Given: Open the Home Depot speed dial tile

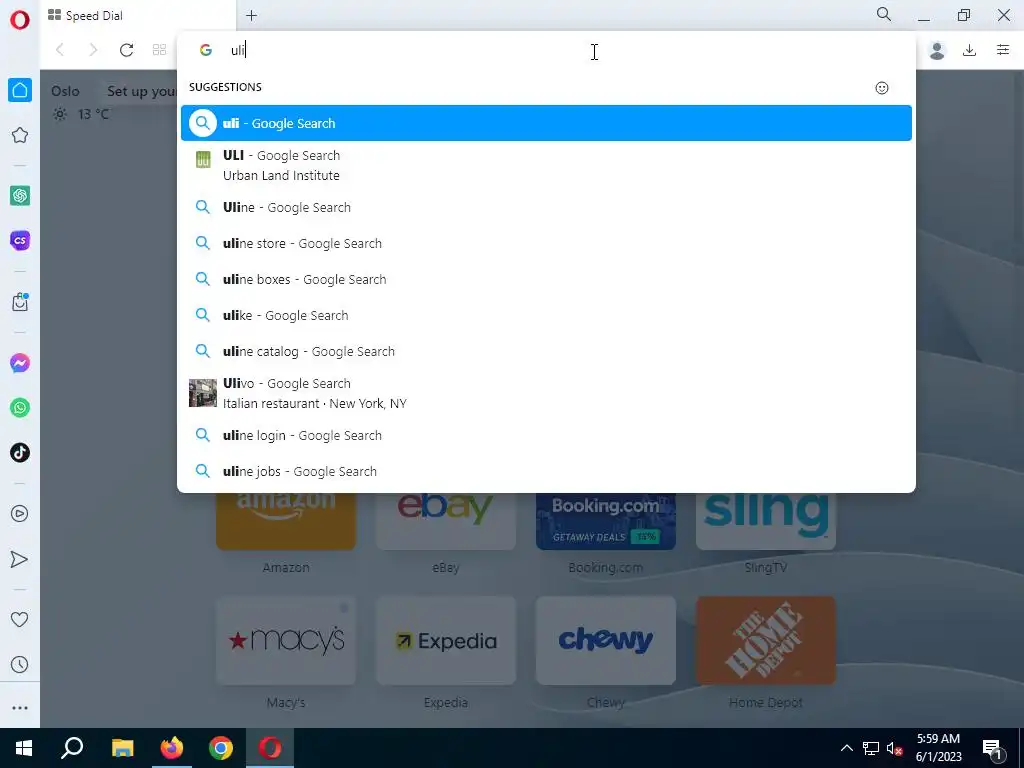Looking at the screenshot, I should (766, 641).
